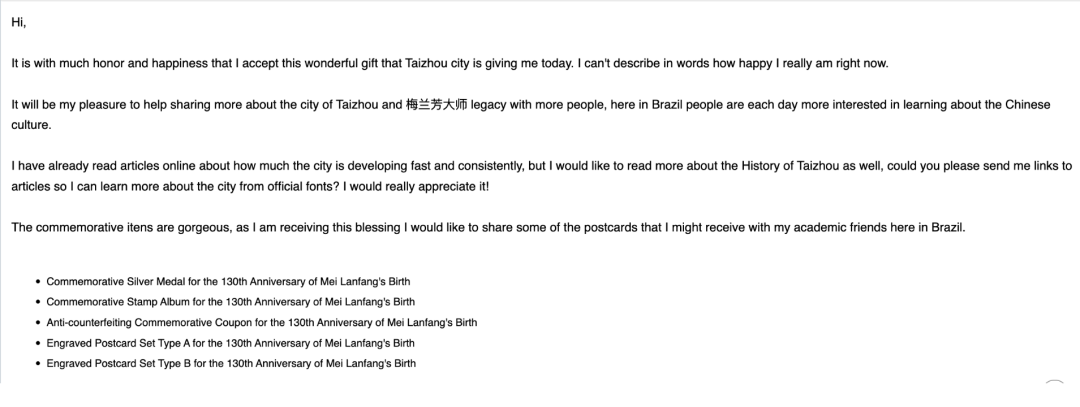
Task: Click "Engraved Postcard Set Type A" item
Action: click(x=231, y=343)
